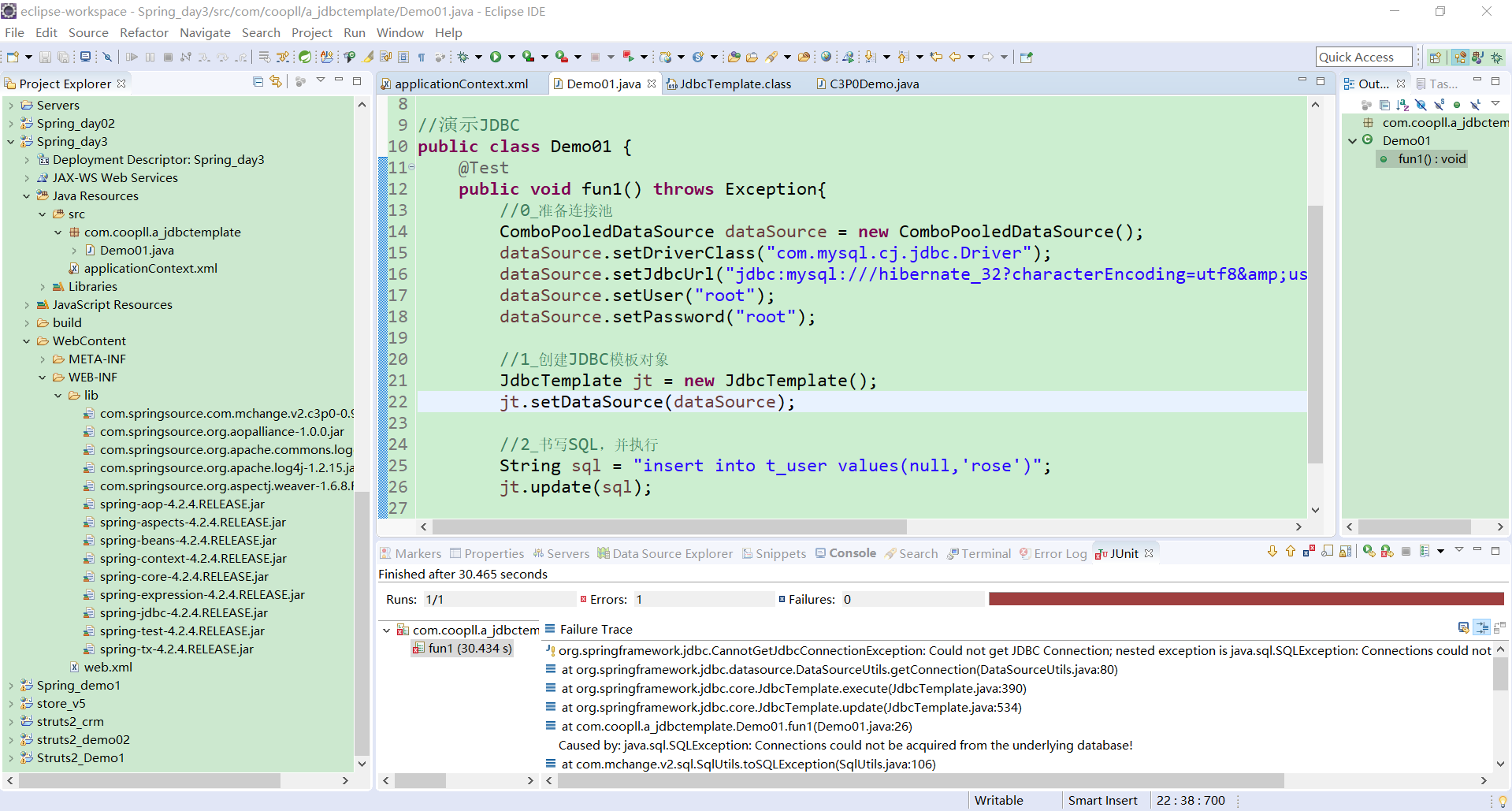Select spring-jdbc-4.2.4.RELEASE.jar in lib

[x=184, y=613]
